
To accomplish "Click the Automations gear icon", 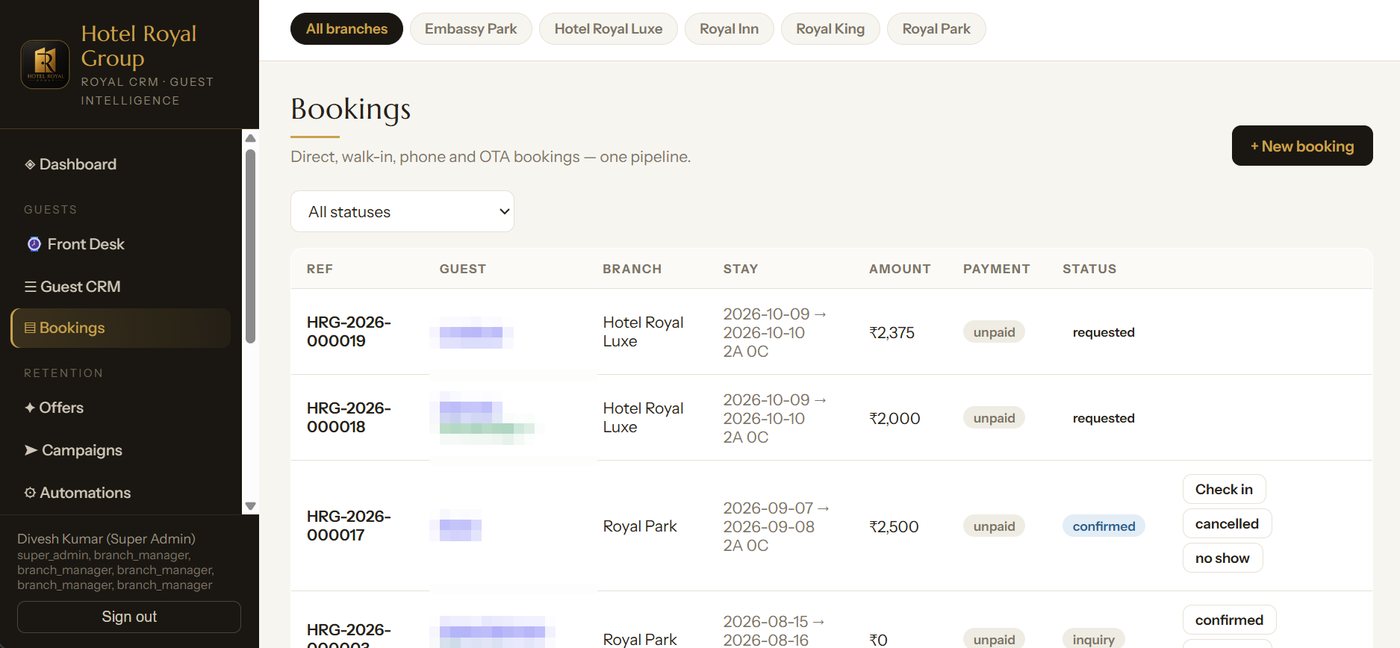I will pos(30,493).
